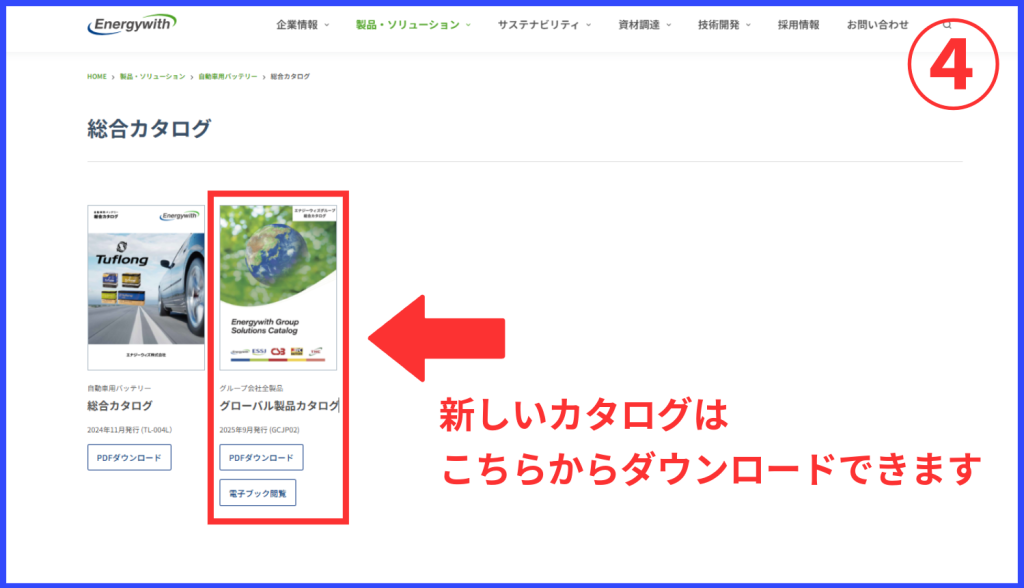Open the search magnifier icon in the header
Image resolution: width=1024 pixels, height=588 pixels.
[x=947, y=25]
